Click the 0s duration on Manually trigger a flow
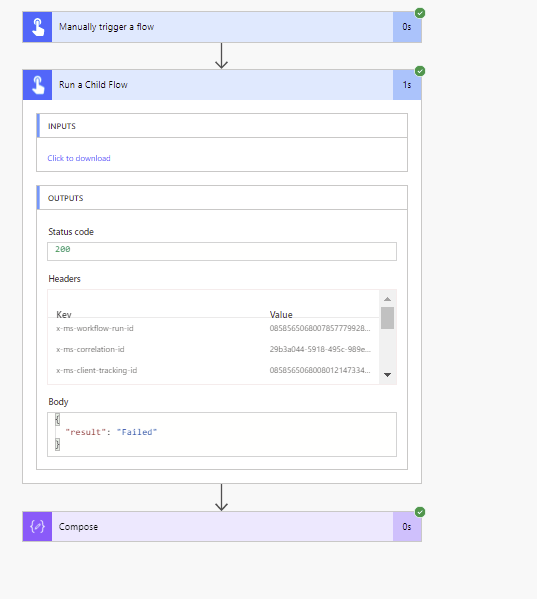537x599 pixels. 407,27
